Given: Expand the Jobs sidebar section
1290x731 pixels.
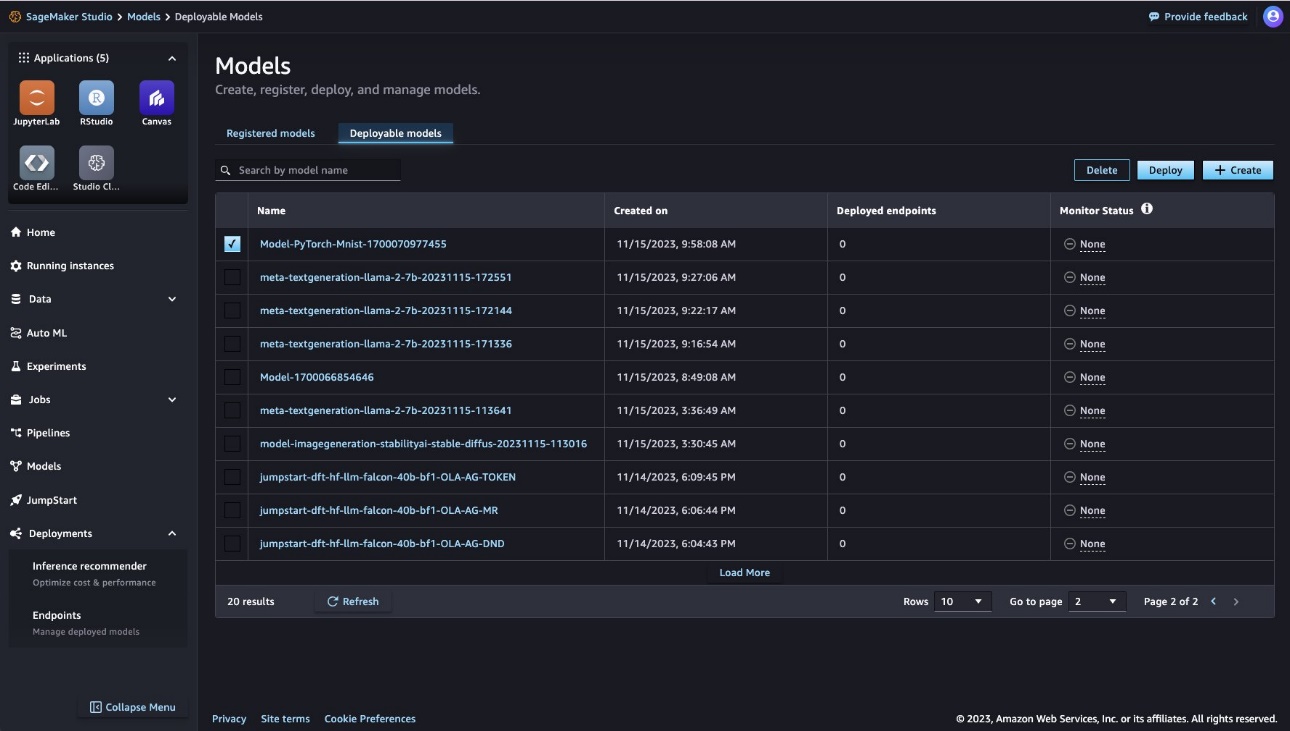Looking at the screenshot, I should tap(172, 400).
